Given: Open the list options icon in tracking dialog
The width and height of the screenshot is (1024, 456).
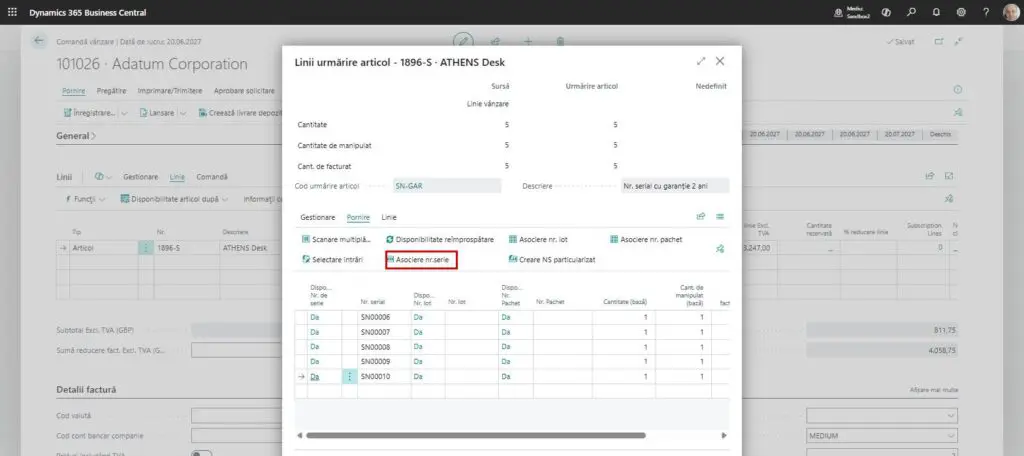Looking at the screenshot, I should (x=720, y=216).
